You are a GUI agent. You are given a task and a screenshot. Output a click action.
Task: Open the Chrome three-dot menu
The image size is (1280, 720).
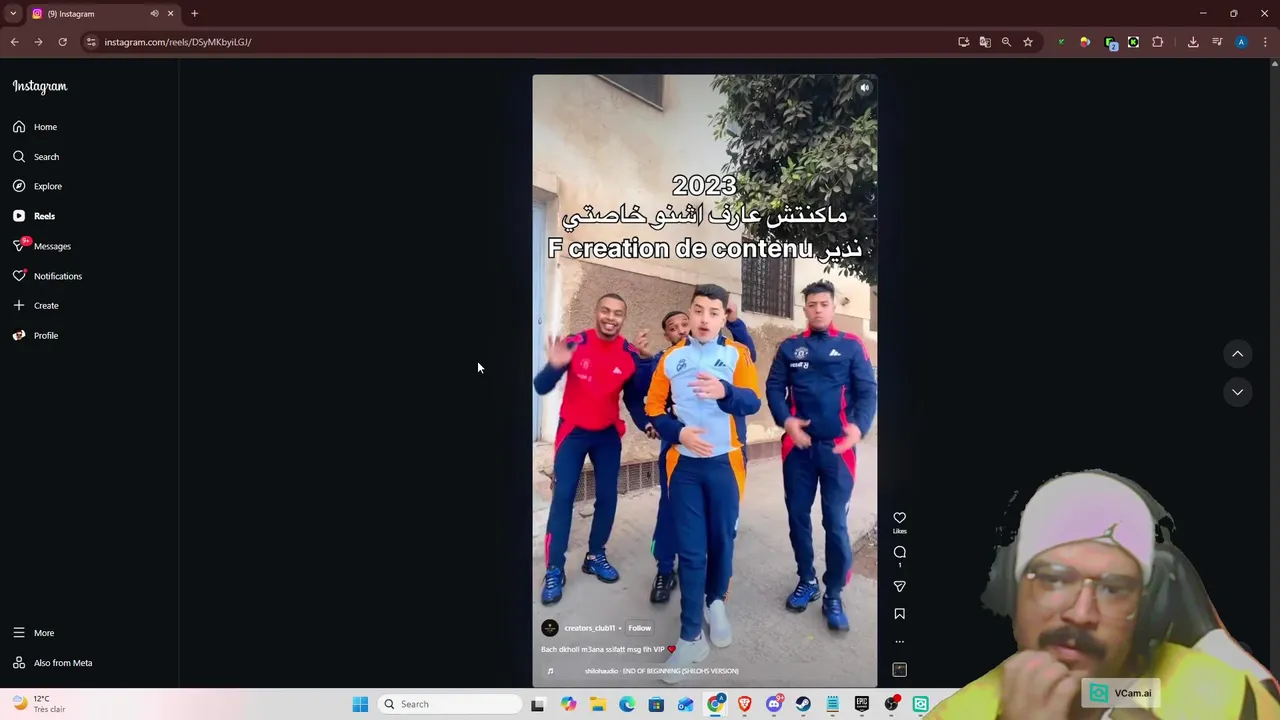pos(1265,42)
